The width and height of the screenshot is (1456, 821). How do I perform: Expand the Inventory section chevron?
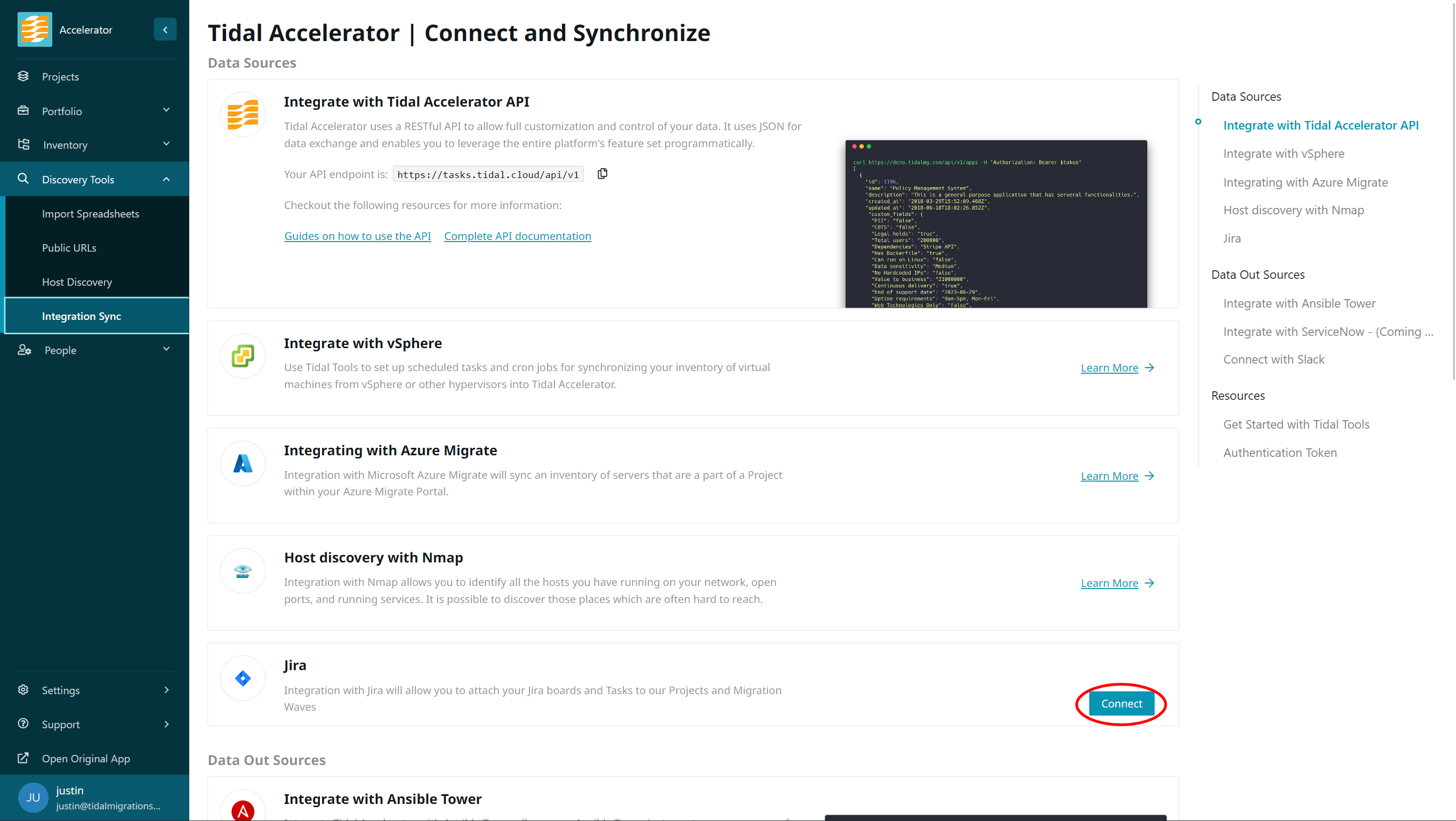[x=166, y=144]
